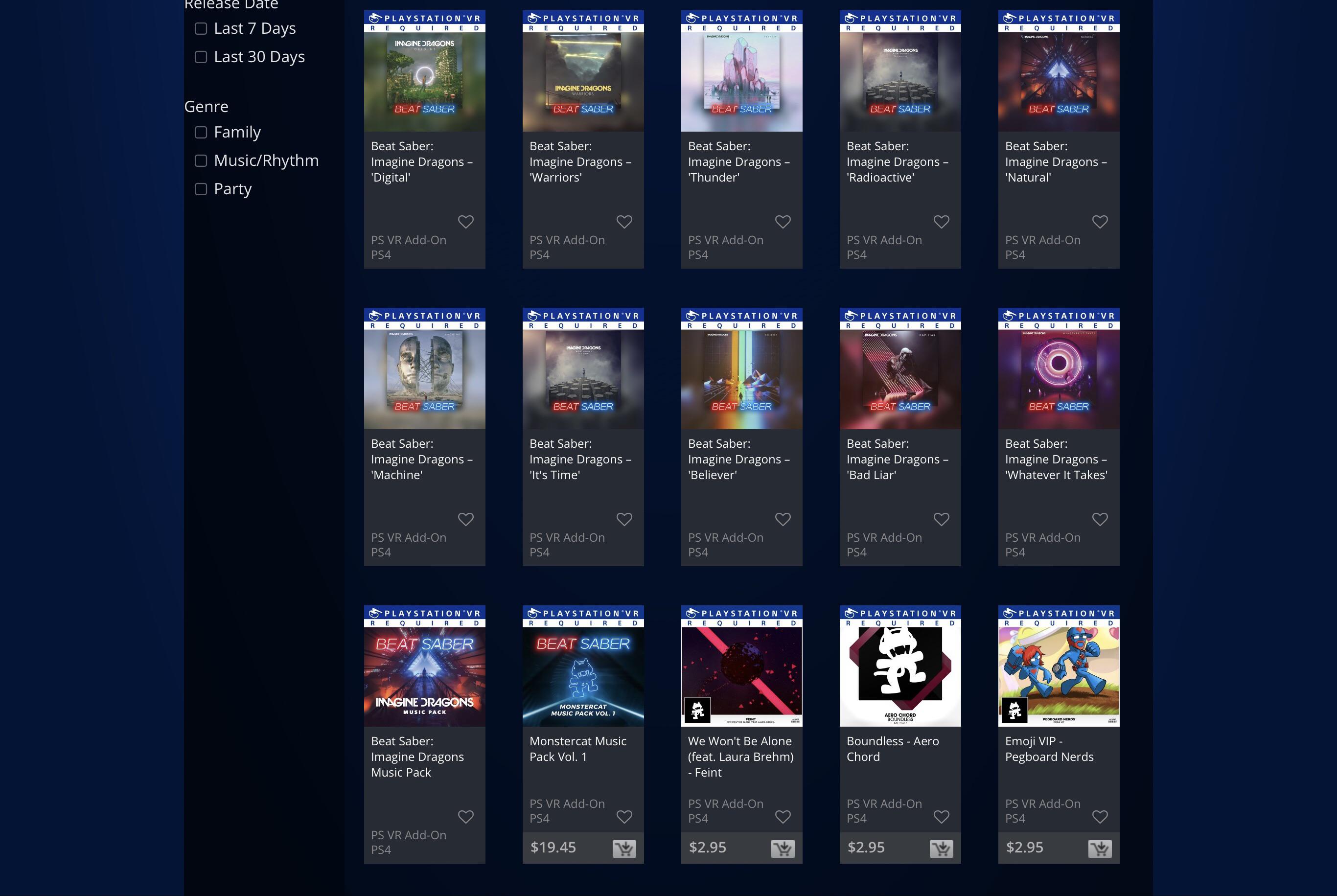Open the 'Warriors' cover art thumbnail
1337x896 pixels.
pos(583,71)
